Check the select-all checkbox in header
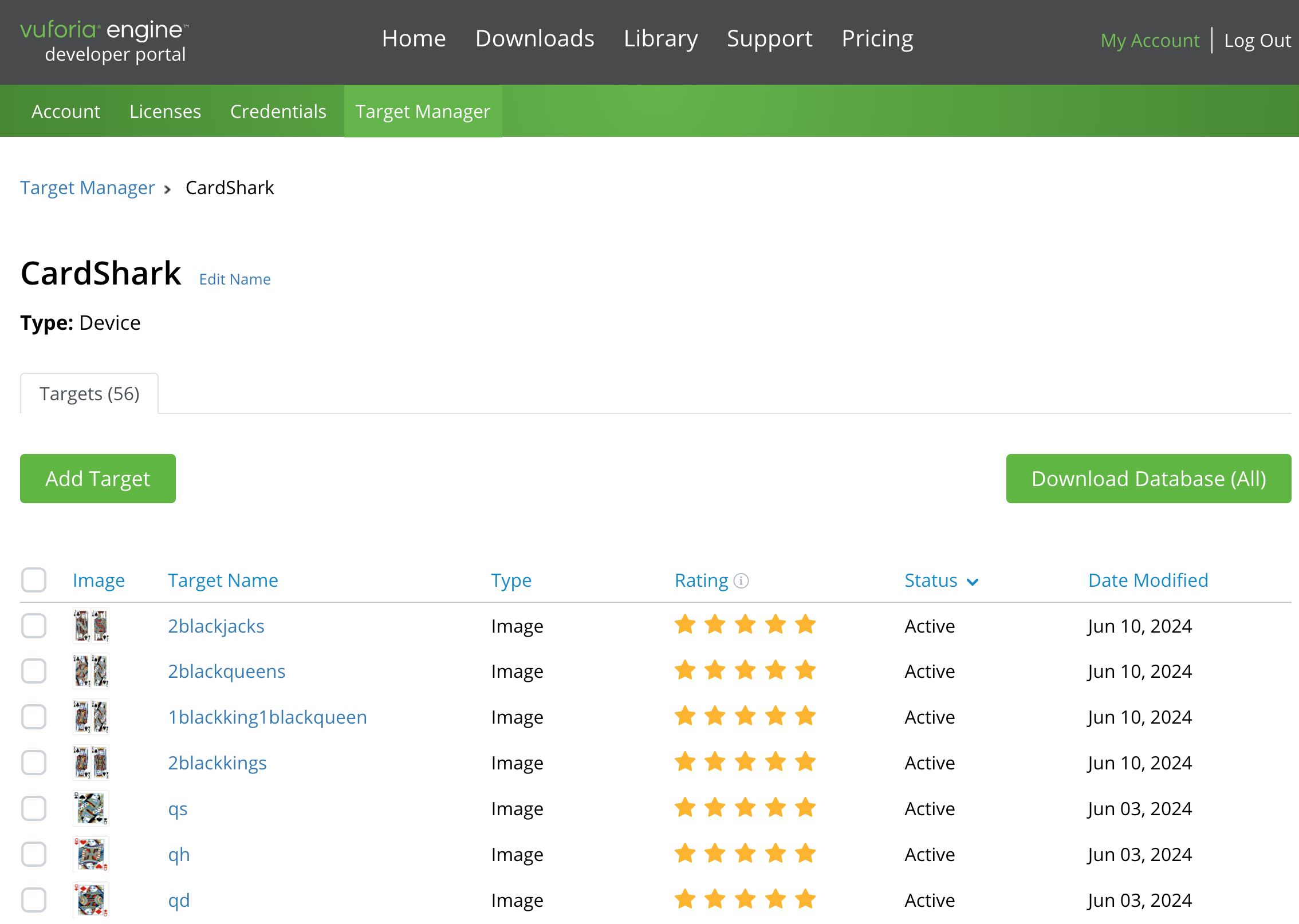 (34, 580)
